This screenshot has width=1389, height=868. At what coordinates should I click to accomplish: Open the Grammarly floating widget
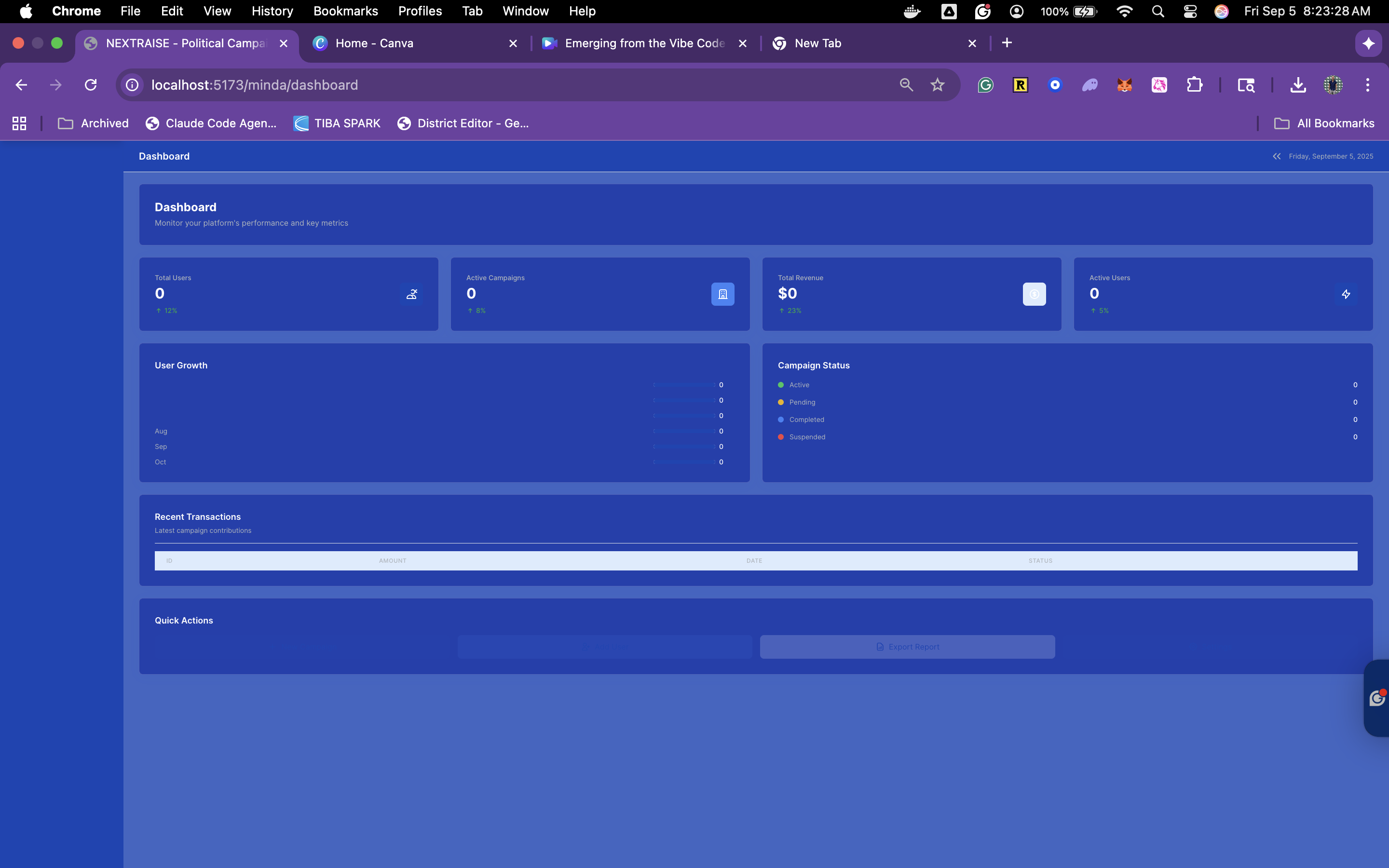point(1376,698)
